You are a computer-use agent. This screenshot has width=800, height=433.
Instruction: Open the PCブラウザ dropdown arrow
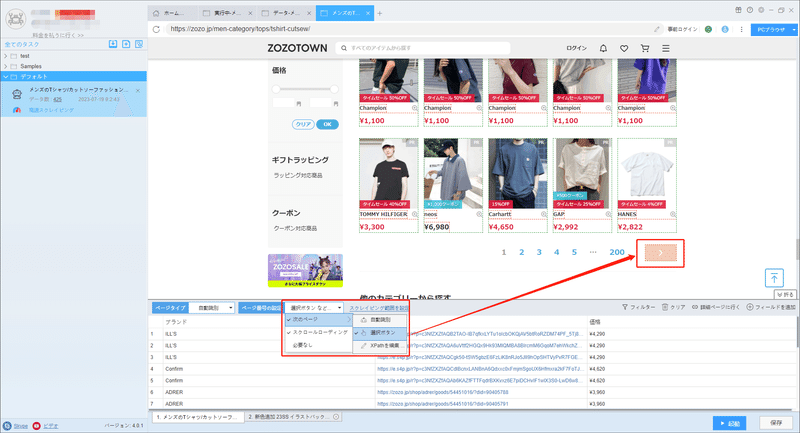click(794, 30)
